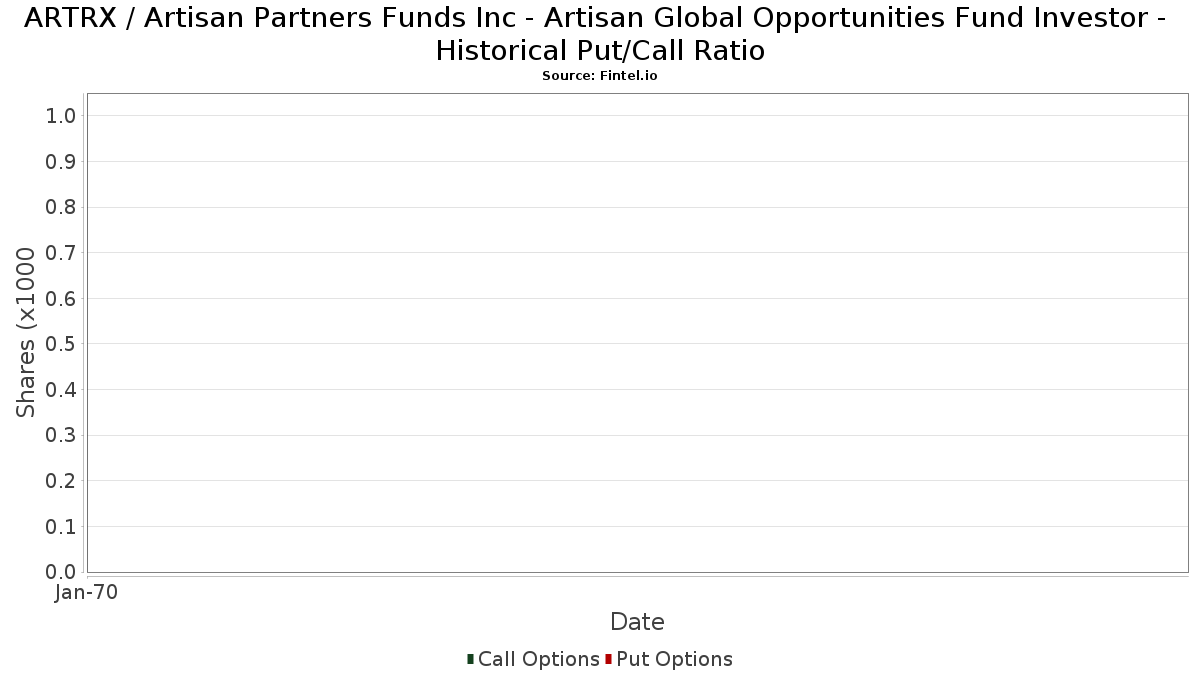
Task: Click the Historical Put/Call Ratio chart title
Action: click(599, 34)
